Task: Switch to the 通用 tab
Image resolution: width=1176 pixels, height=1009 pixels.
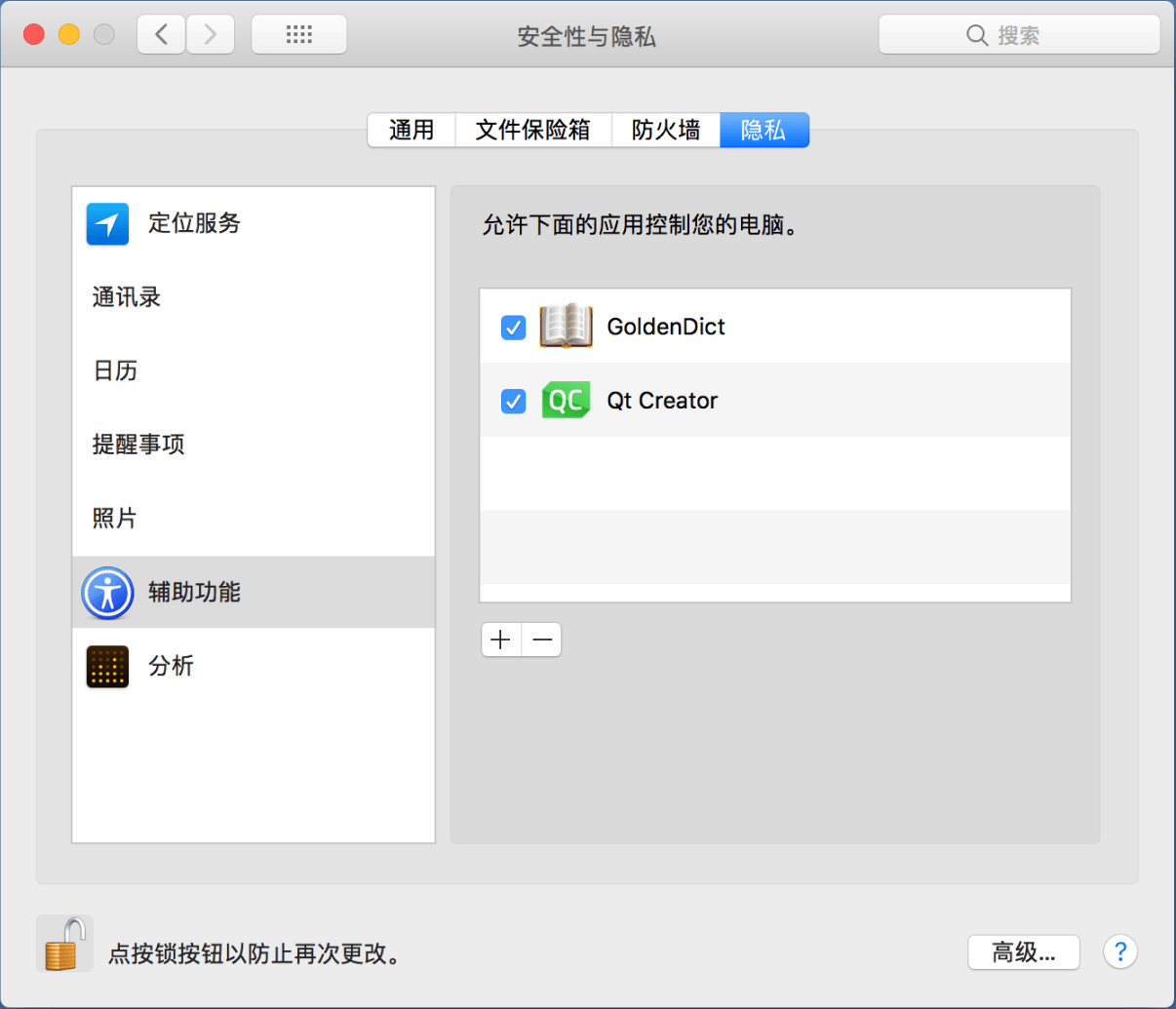Action: click(412, 130)
